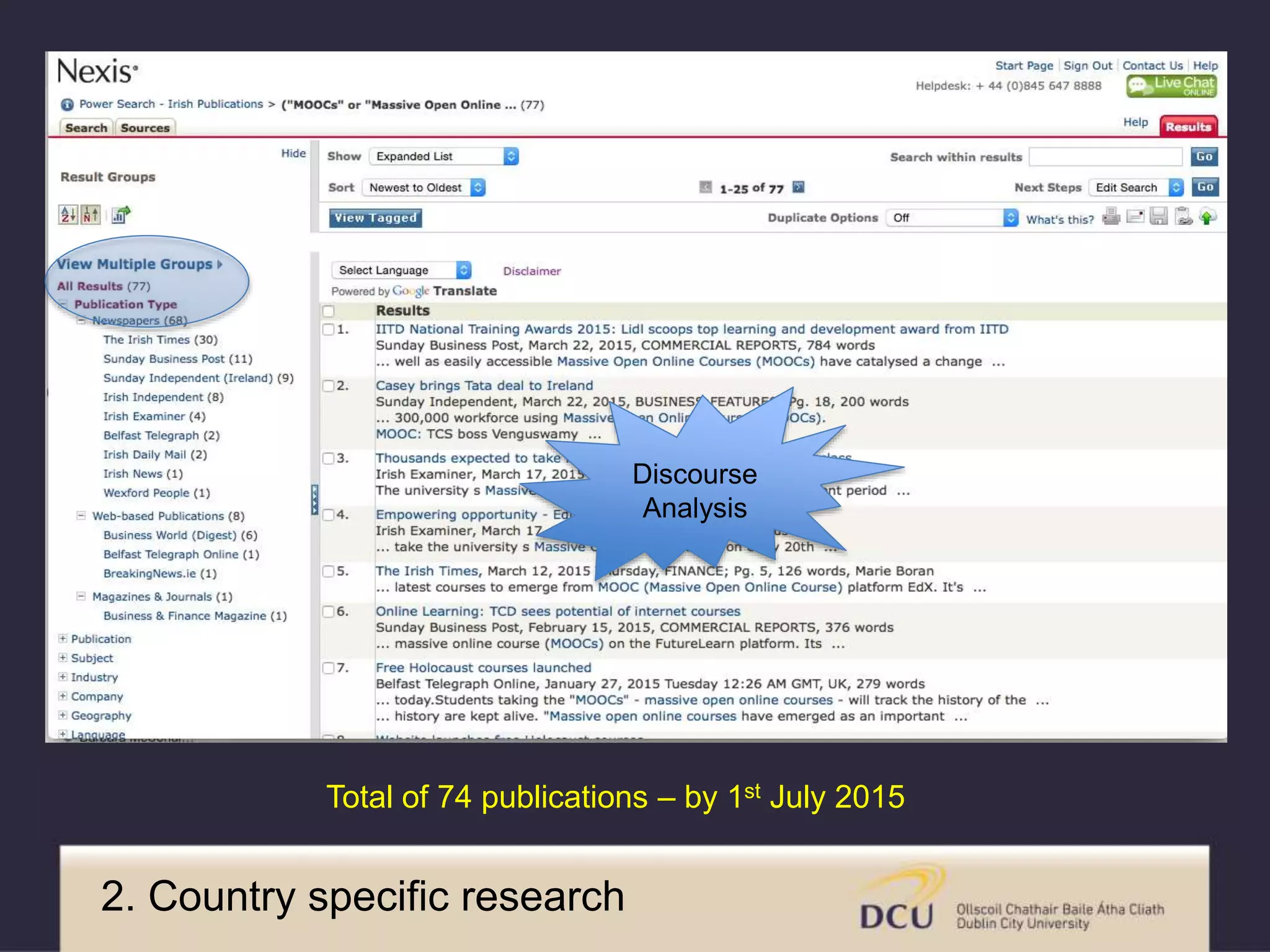Click the info icon beside Power Search
Image resolution: width=1270 pixels, height=952 pixels.
point(67,105)
